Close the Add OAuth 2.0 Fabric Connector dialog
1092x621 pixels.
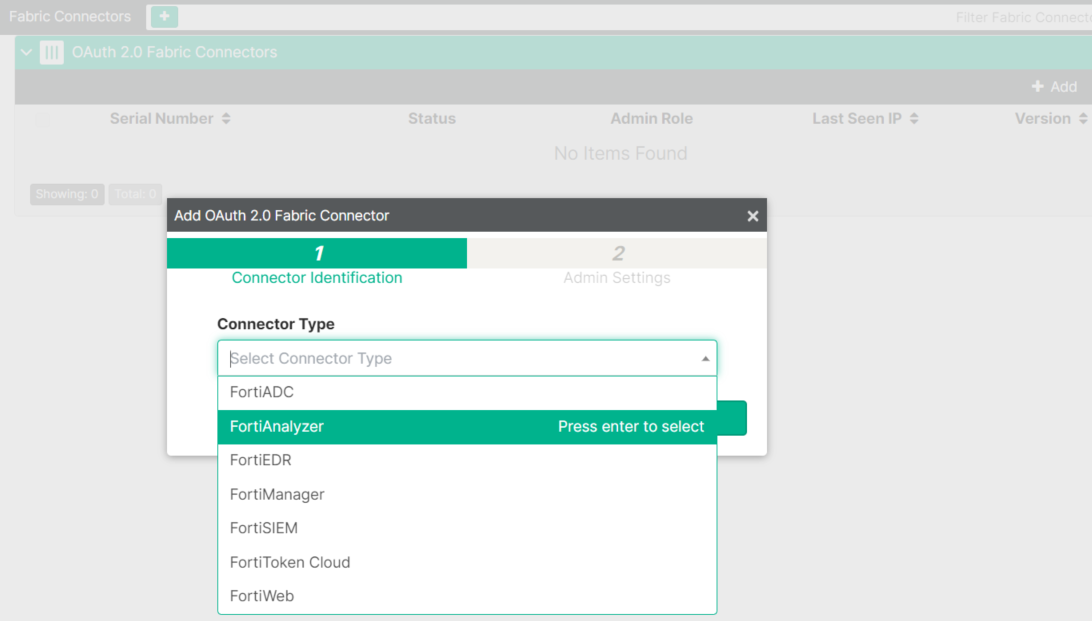(753, 216)
